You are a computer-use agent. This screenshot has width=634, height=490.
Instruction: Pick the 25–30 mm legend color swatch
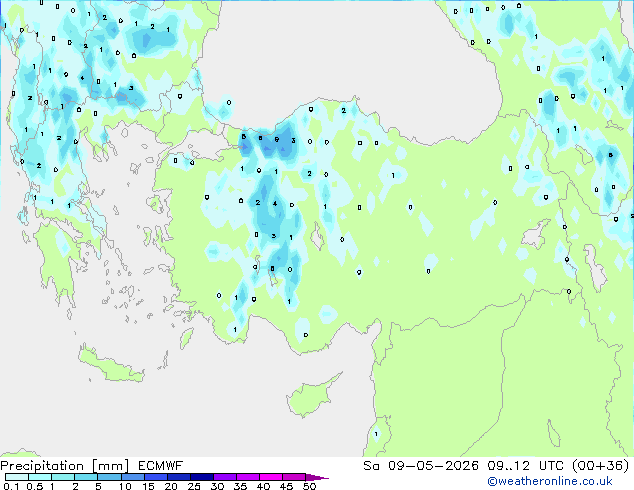click(201, 477)
